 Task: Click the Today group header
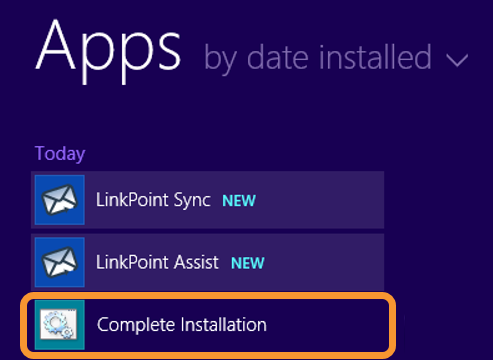pos(60,154)
